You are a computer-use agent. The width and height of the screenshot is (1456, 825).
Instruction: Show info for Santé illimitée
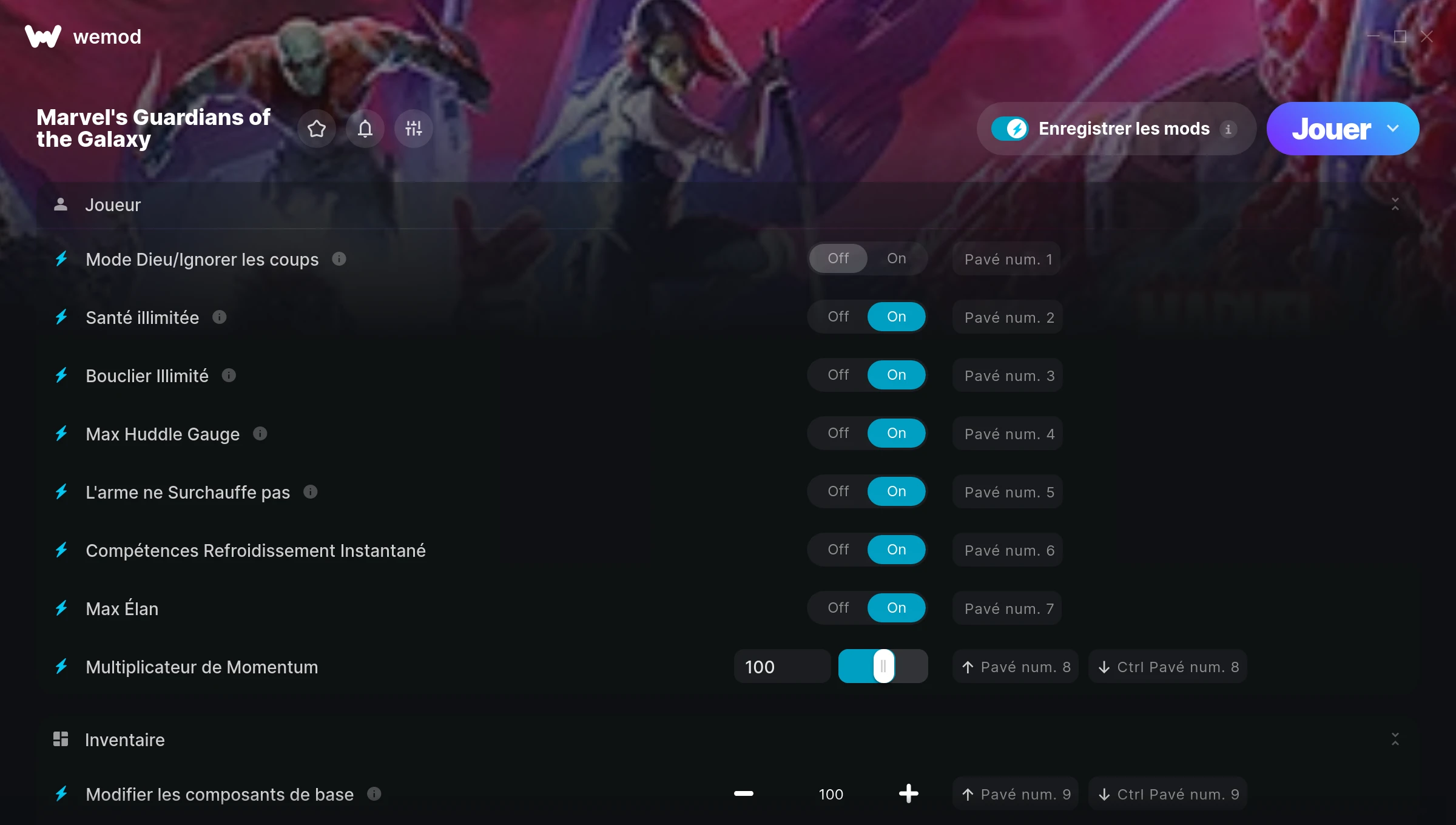pos(220,317)
